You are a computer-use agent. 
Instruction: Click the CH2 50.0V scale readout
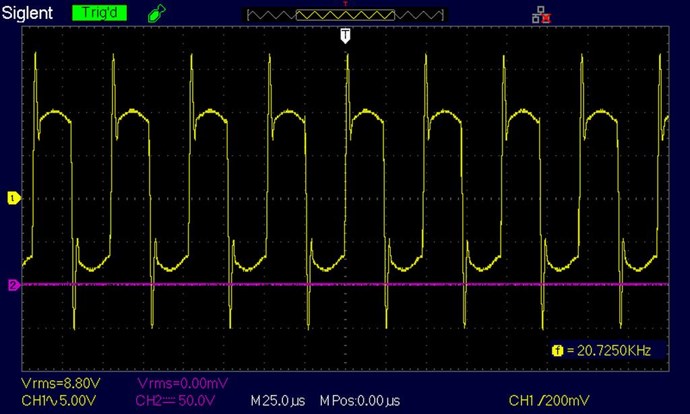tap(176, 401)
